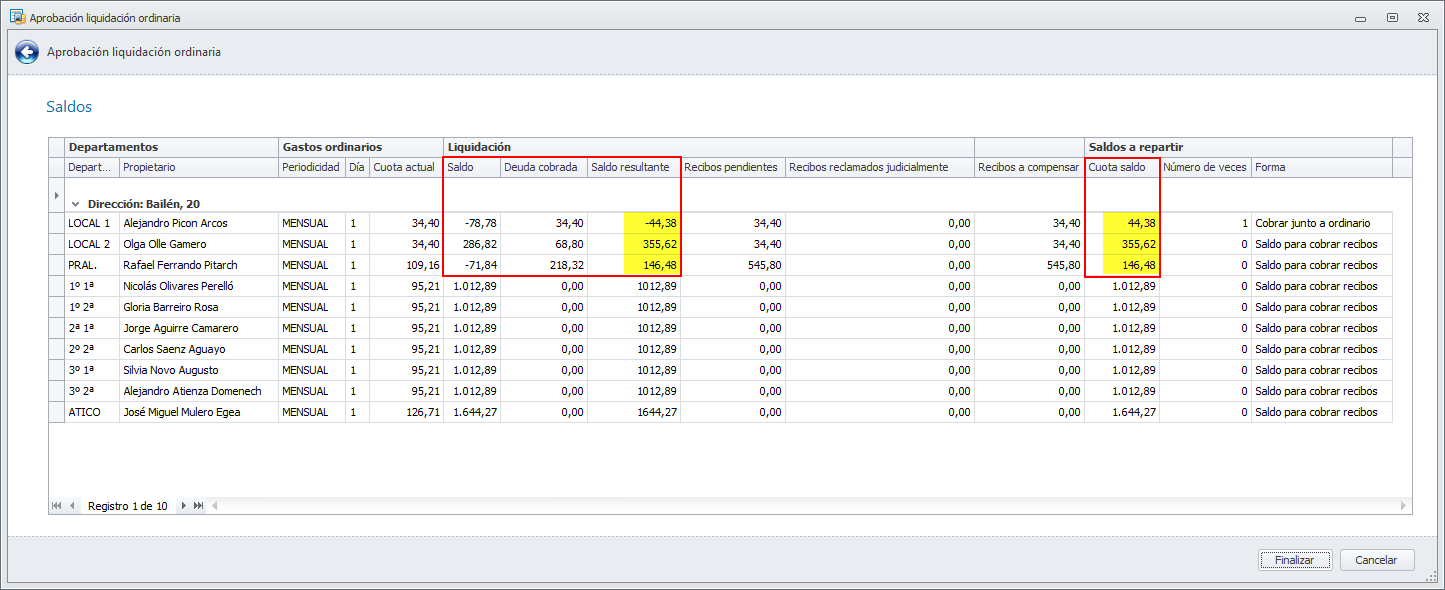The height and width of the screenshot is (590, 1445).
Task: Advance to next record in navigator
Action: tap(184, 506)
